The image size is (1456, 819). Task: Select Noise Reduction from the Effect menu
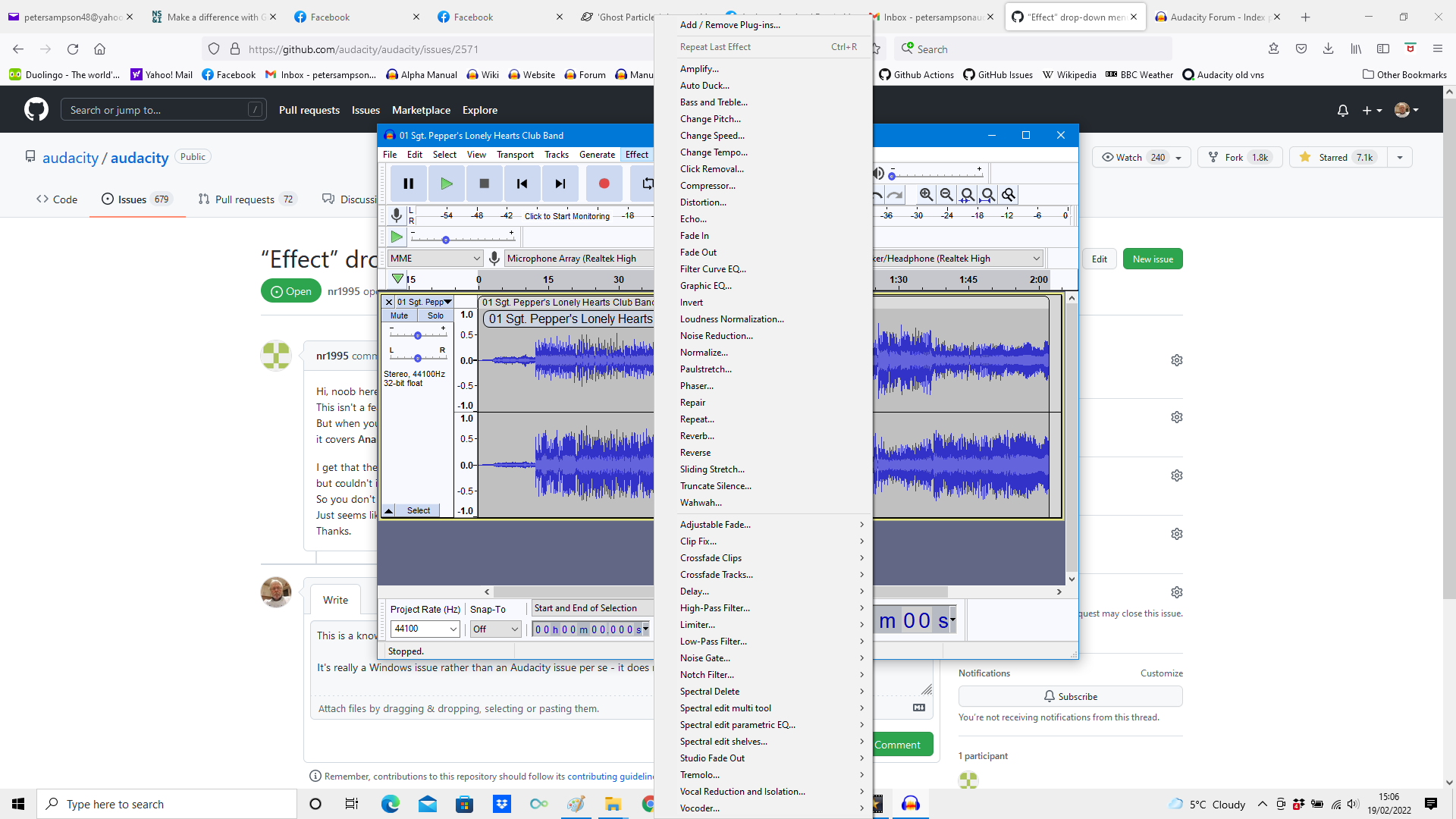coord(716,335)
